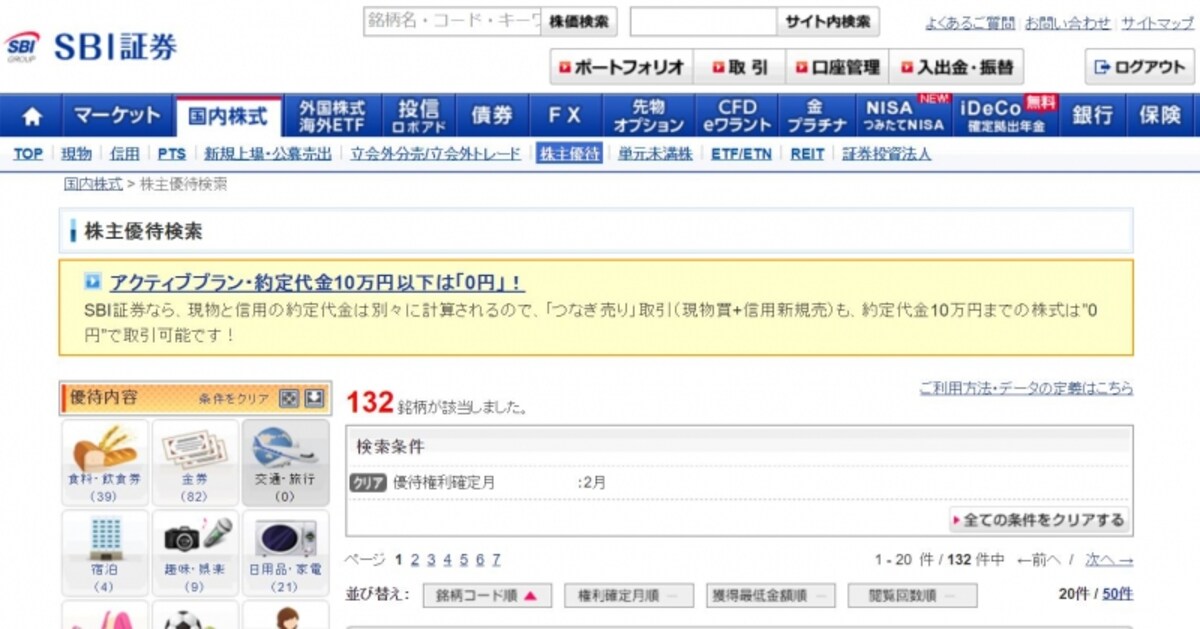
Task: Open the サイトマップ link
Action: click(1157, 22)
